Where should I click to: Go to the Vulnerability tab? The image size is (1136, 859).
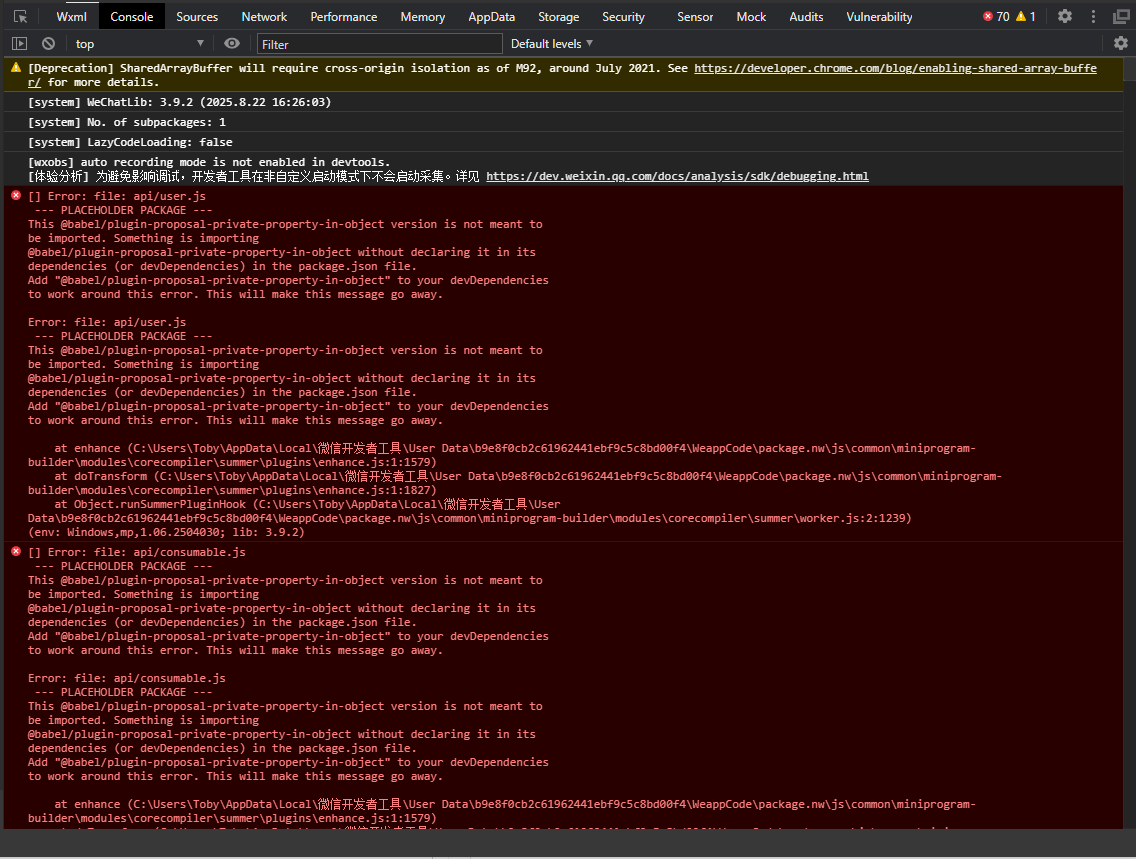(x=879, y=17)
